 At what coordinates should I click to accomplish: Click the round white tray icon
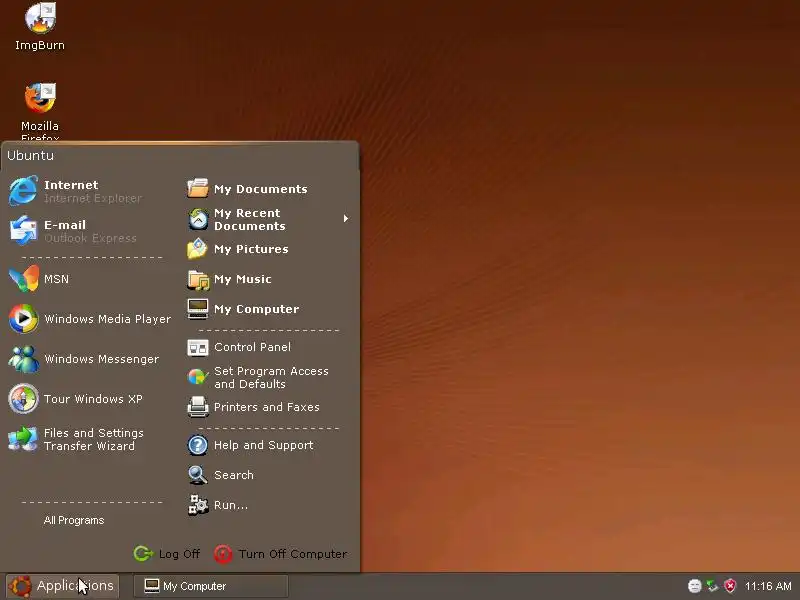click(x=694, y=586)
